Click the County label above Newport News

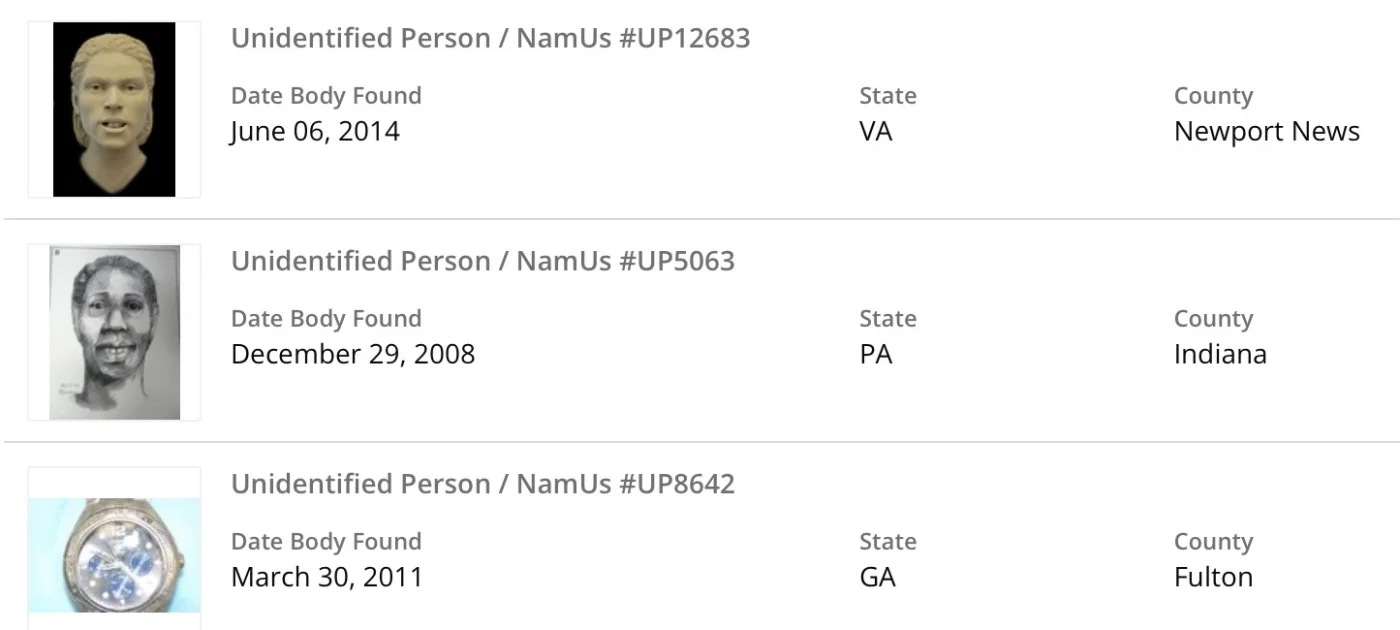click(x=1213, y=96)
